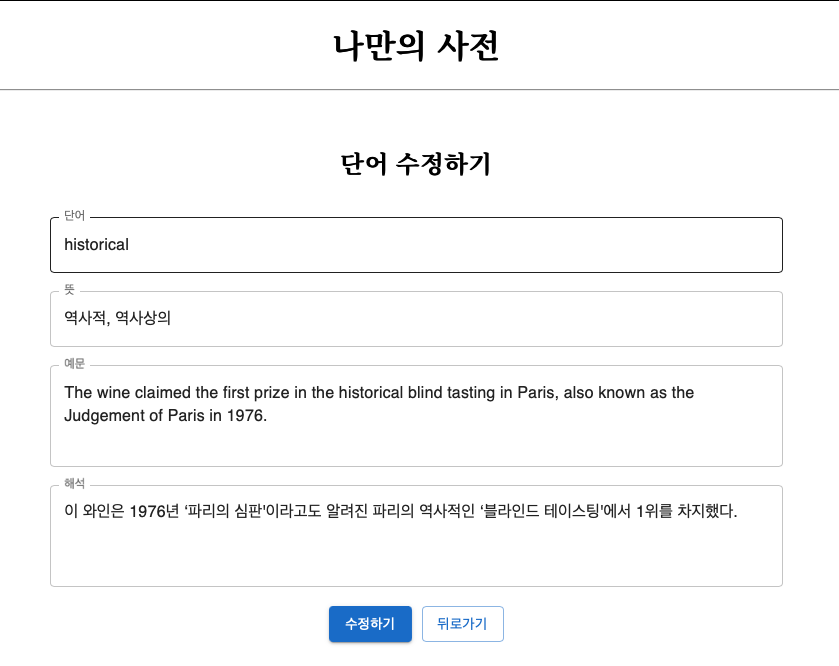Click the word historical in the 단어 field
The height and width of the screenshot is (666, 839).
coord(95,244)
